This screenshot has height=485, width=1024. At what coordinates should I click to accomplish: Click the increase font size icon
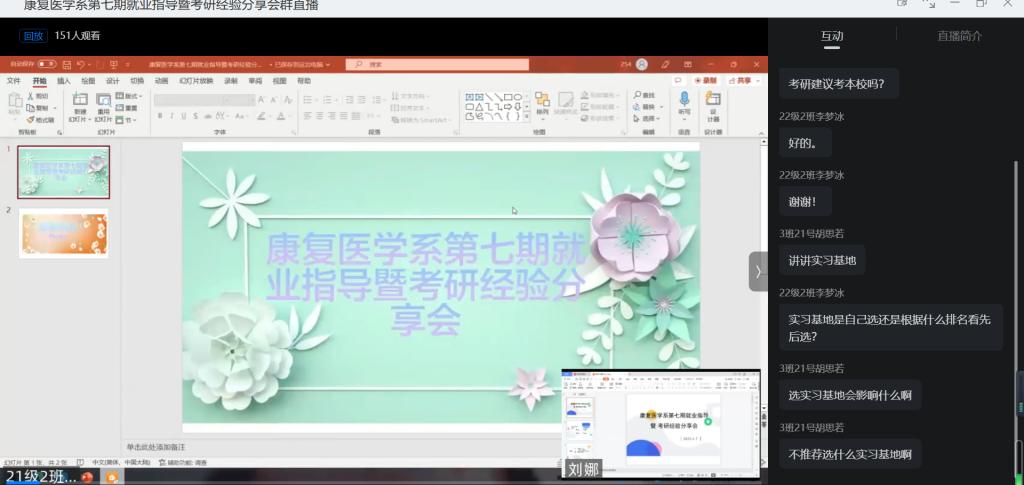(261, 100)
